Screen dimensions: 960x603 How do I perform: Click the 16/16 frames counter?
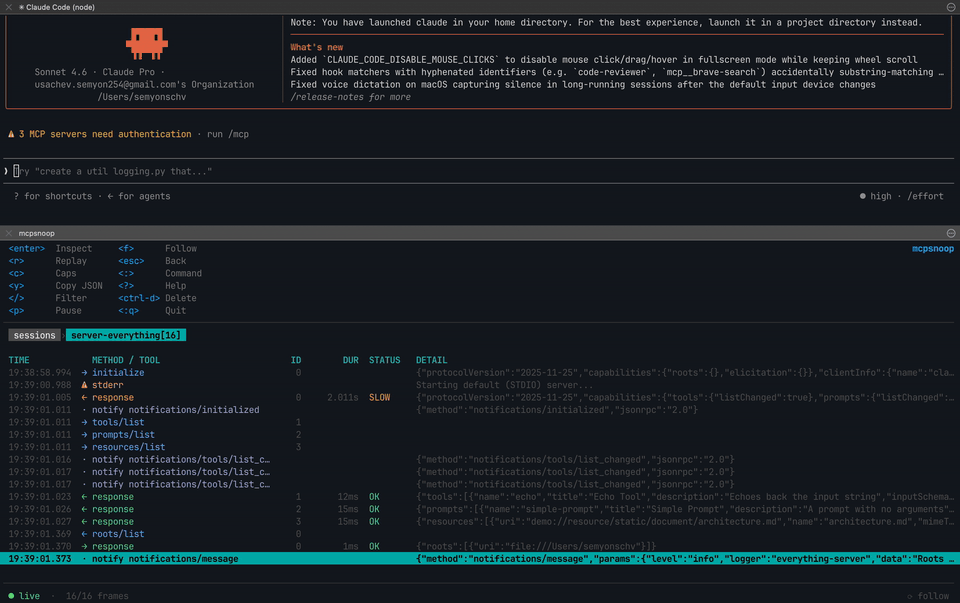coord(97,596)
